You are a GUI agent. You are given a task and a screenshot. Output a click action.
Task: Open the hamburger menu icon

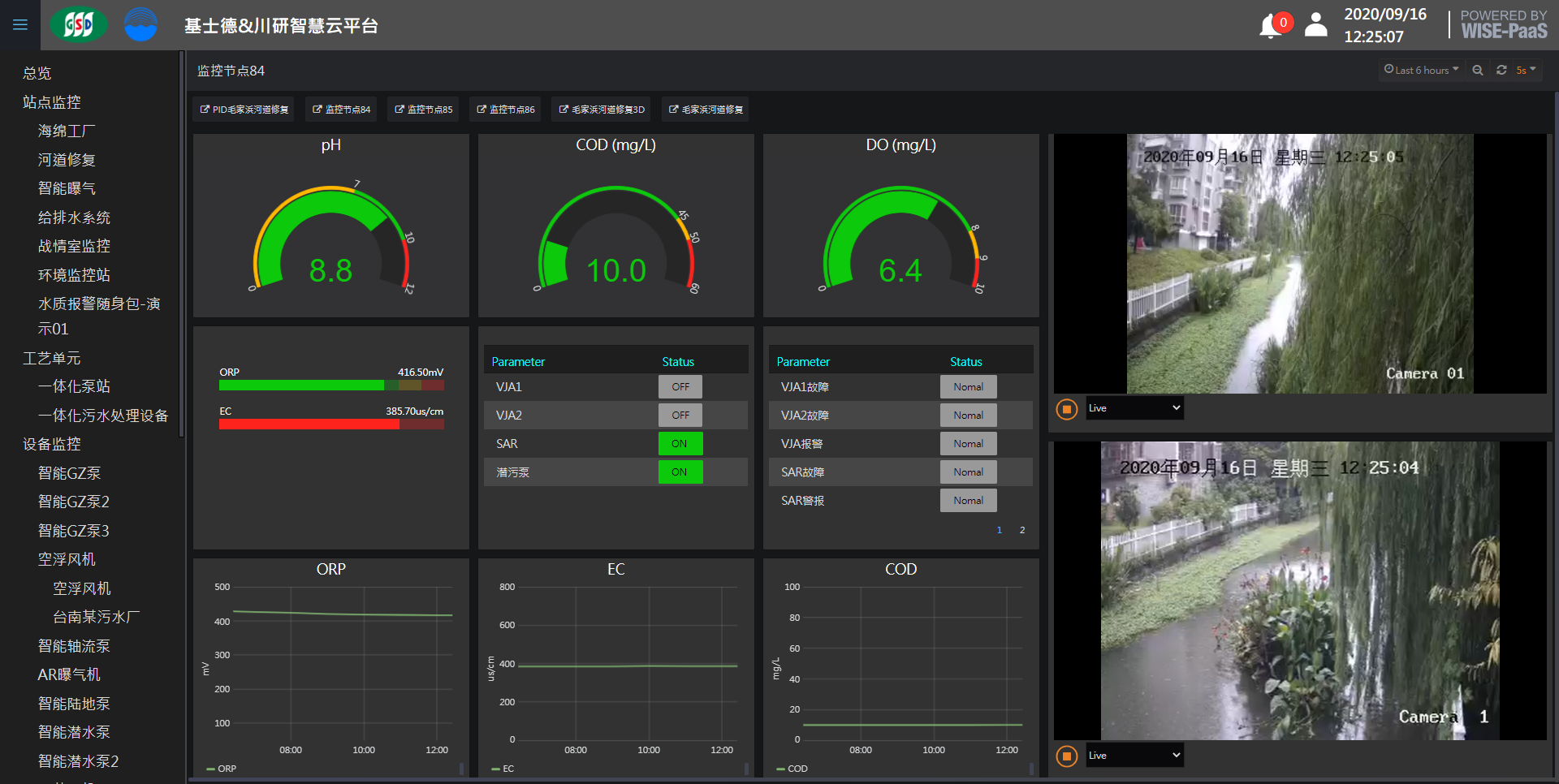(20, 25)
